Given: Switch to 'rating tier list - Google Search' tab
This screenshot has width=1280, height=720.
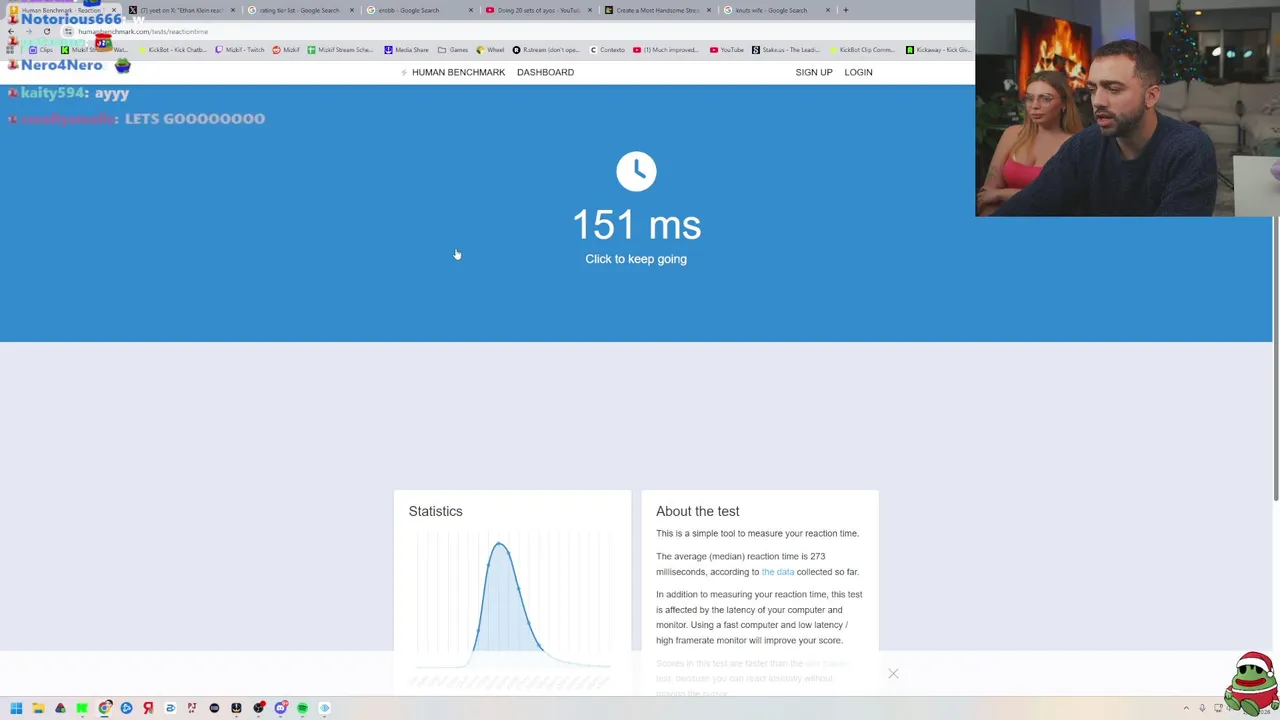Looking at the screenshot, I should pyautogui.click(x=299, y=10).
